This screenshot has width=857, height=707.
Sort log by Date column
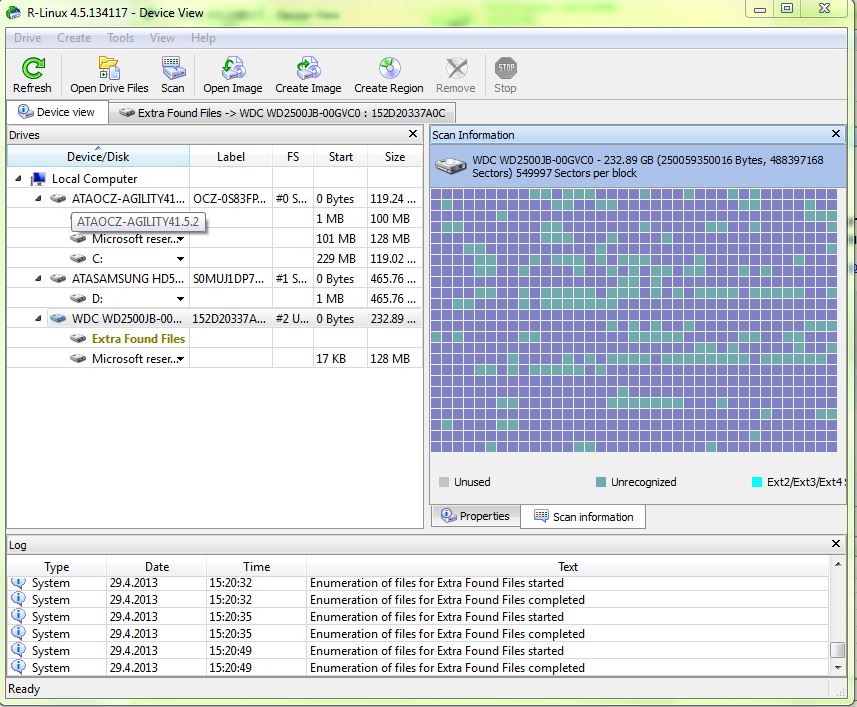tap(157, 567)
